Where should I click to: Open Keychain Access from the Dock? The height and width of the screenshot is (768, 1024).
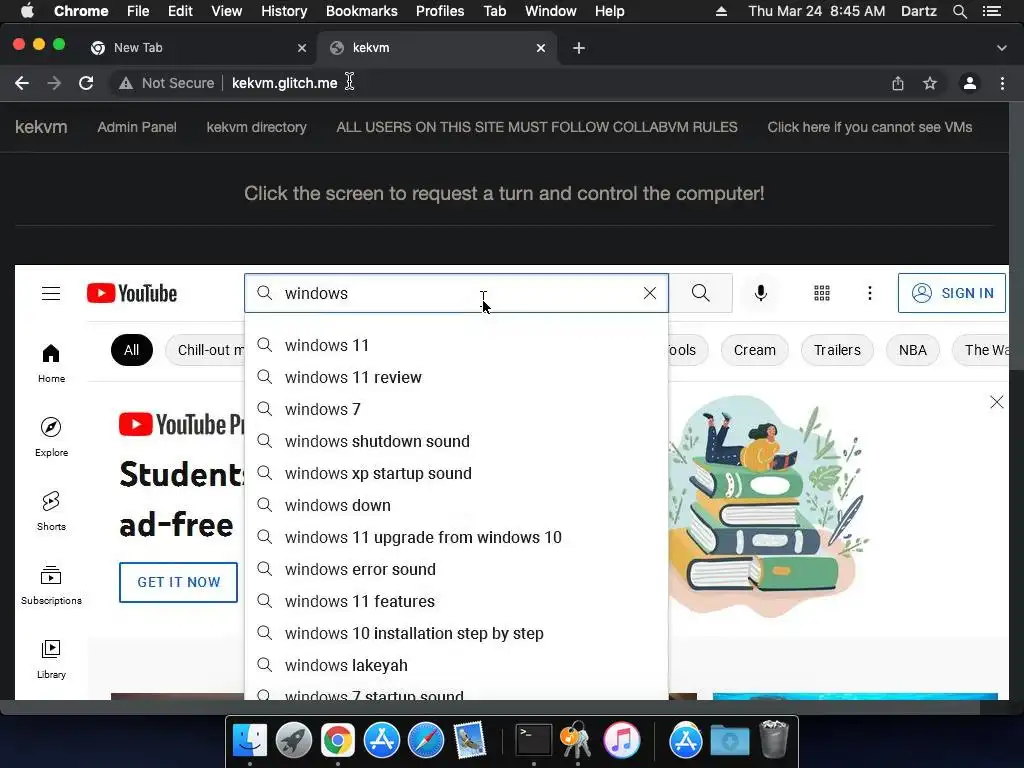576,740
